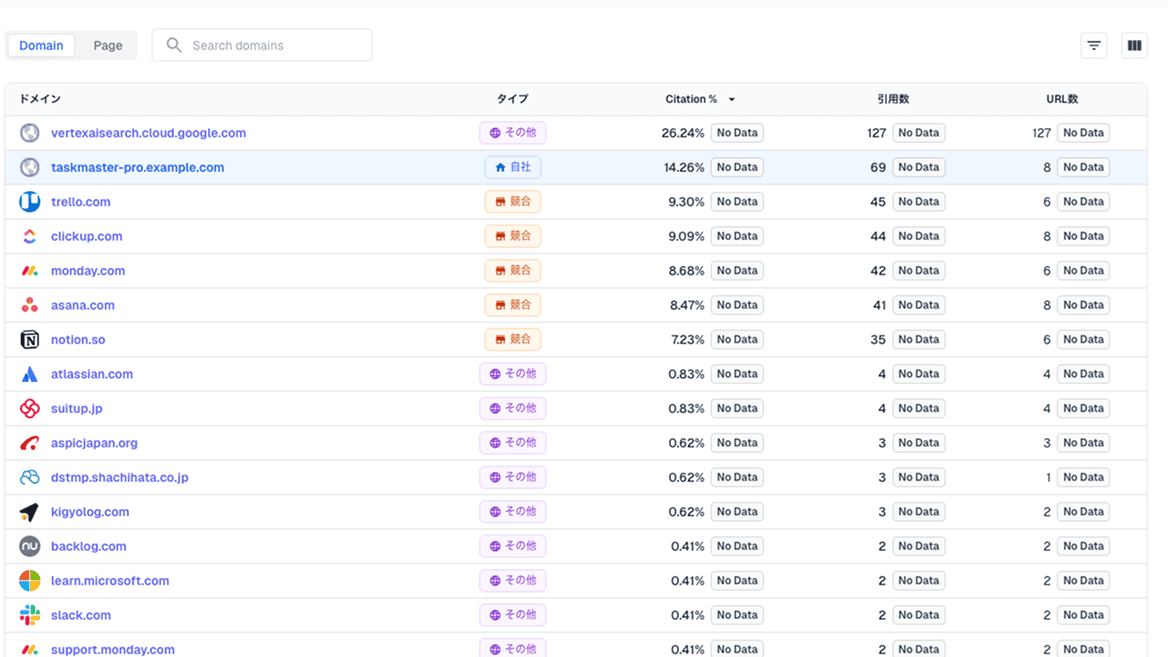Click the Trello logo icon
The width and height of the screenshot is (1168, 657).
tap(30, 202)
